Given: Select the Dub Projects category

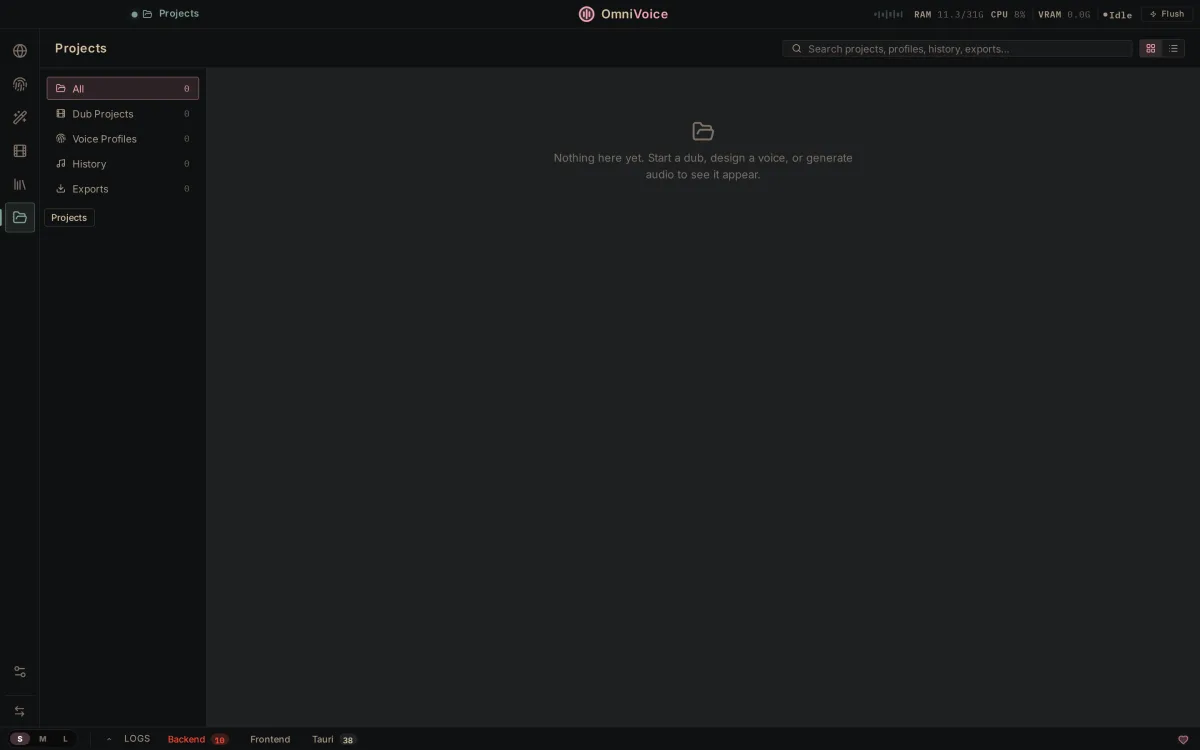Looking at the screenshot, I should [x=123, y=114].
